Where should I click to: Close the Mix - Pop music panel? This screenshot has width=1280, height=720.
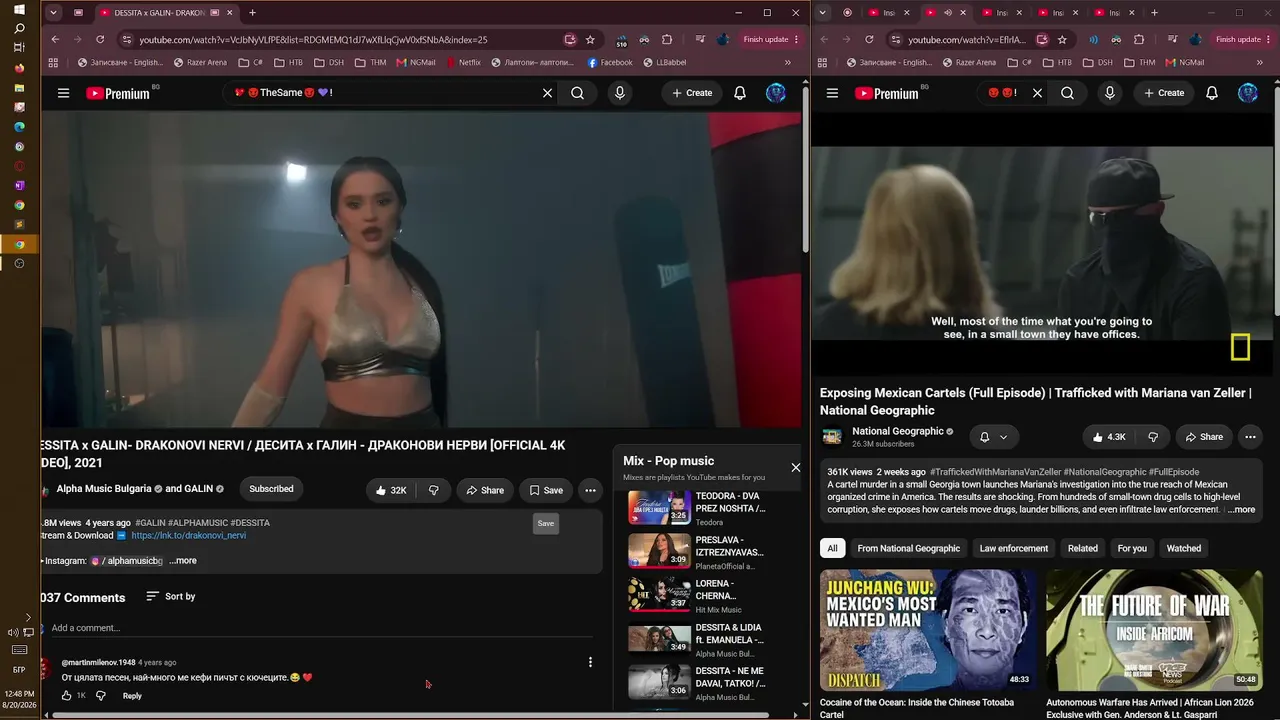796,467
